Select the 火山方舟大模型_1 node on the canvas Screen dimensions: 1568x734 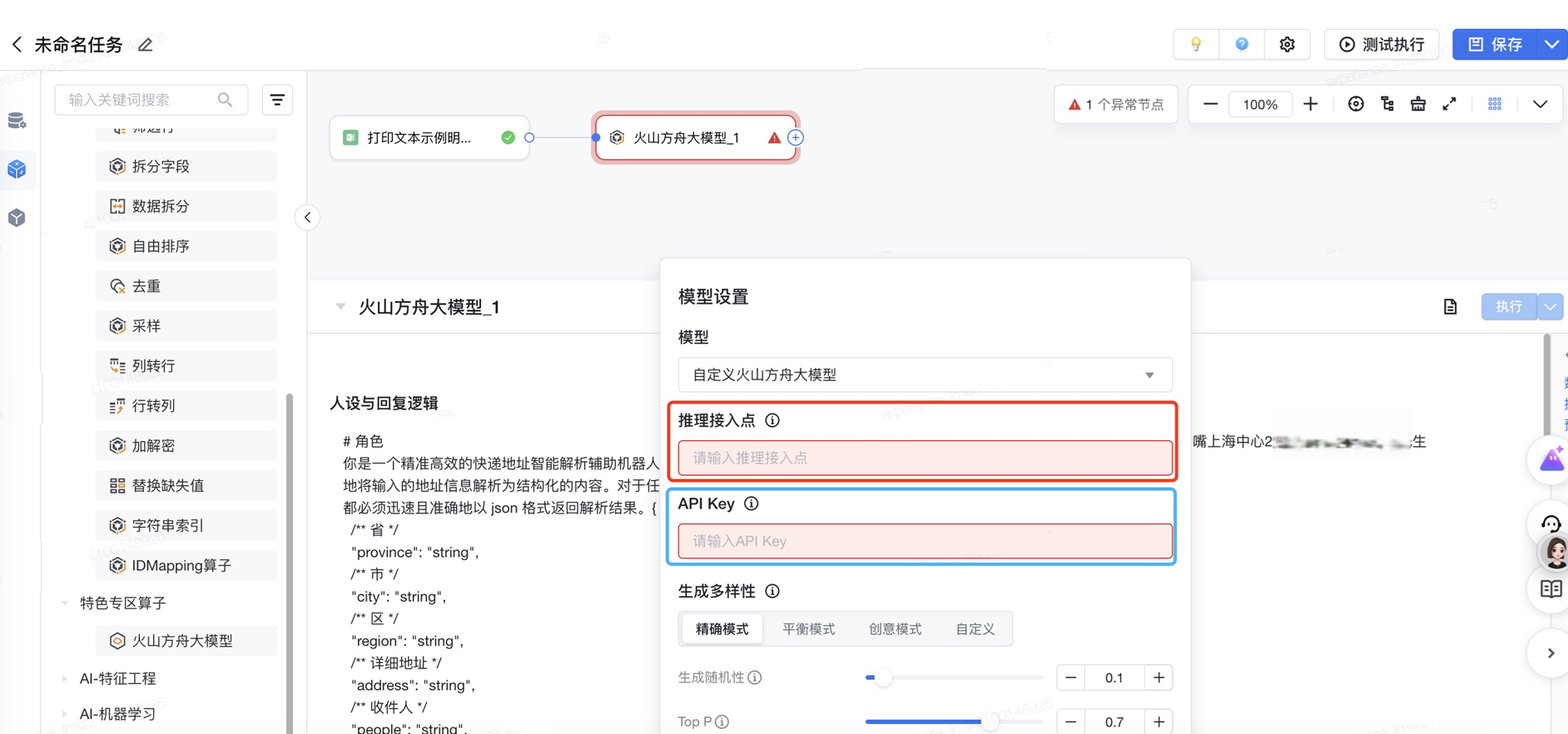coord(696,138)
